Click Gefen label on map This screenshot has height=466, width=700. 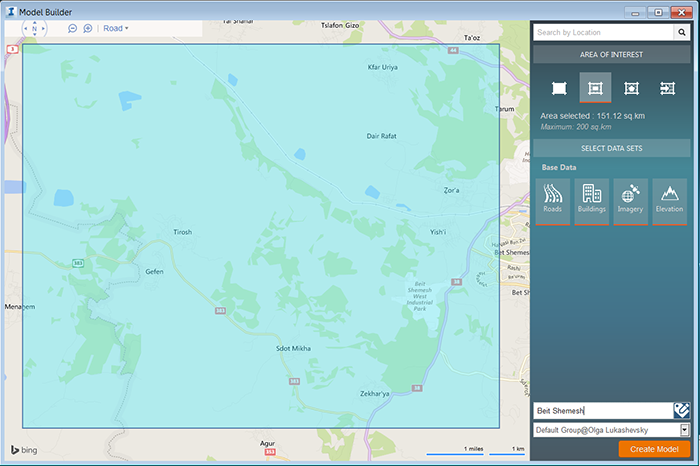click(x=154, y=271)
